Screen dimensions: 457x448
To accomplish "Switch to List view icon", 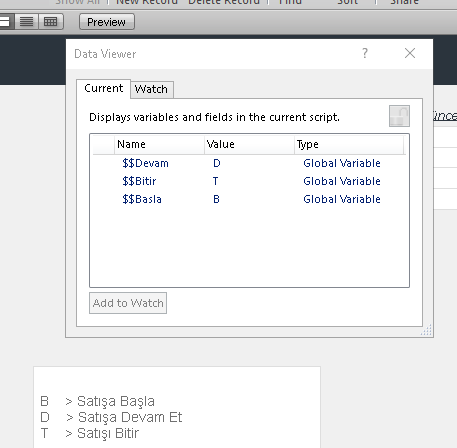I will (27, 22).
